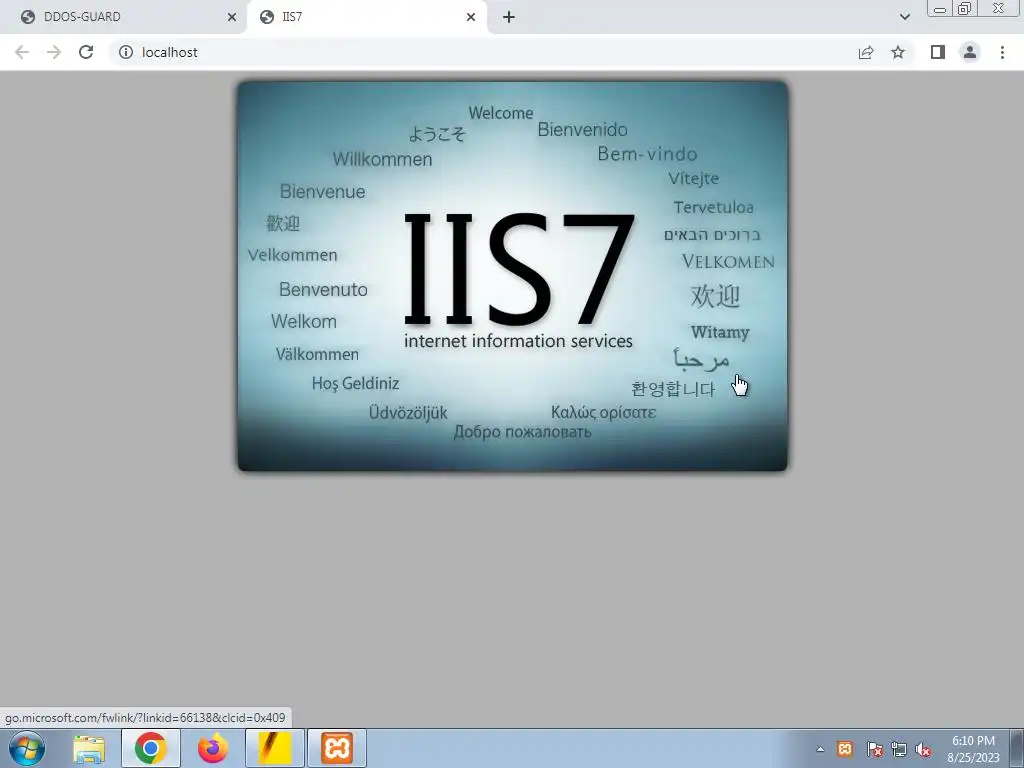Open a new tab with plus button

pos(509,17)
